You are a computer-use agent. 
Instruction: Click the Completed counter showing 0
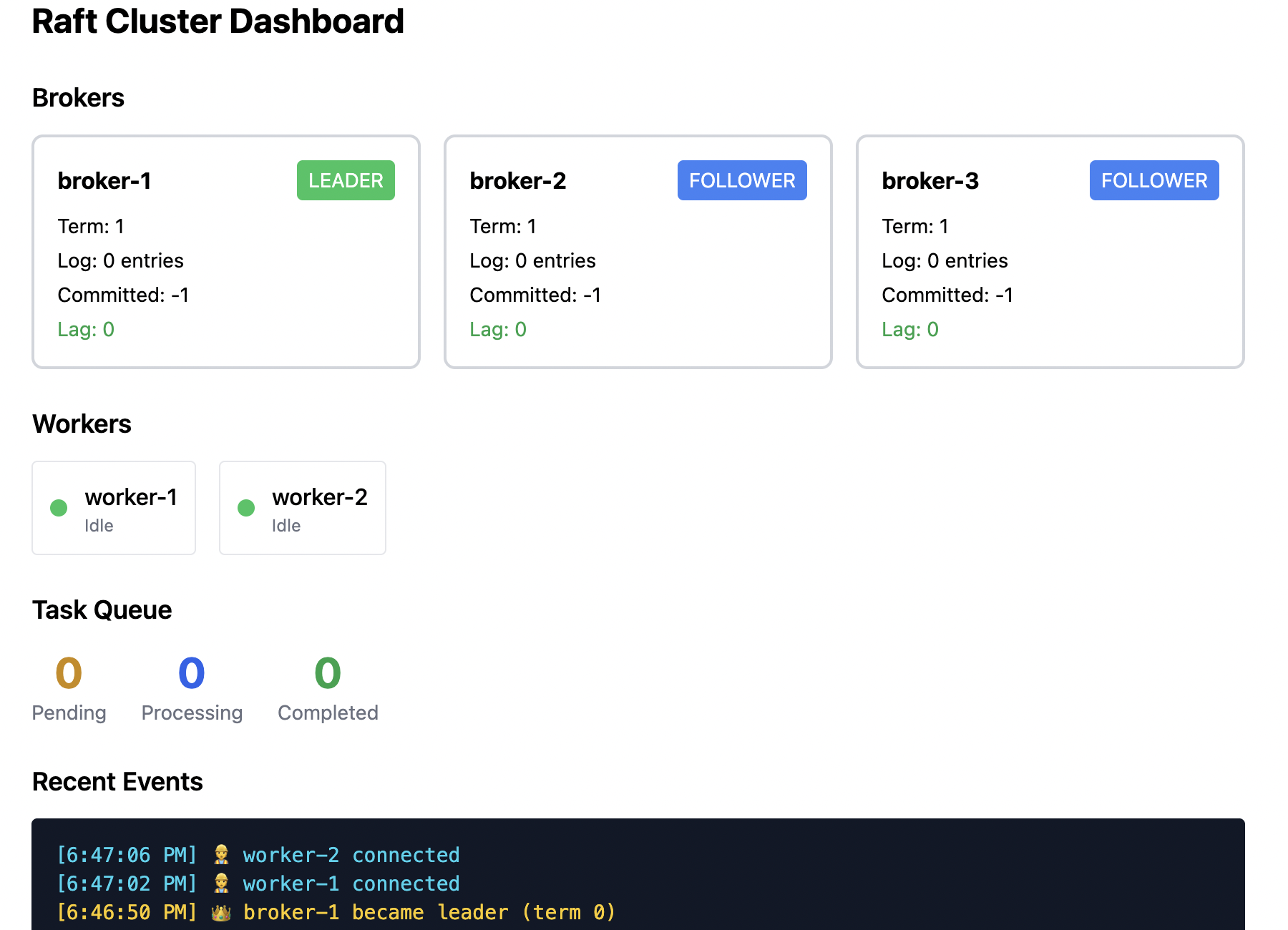pyautogui.click(x=327, y=672)
